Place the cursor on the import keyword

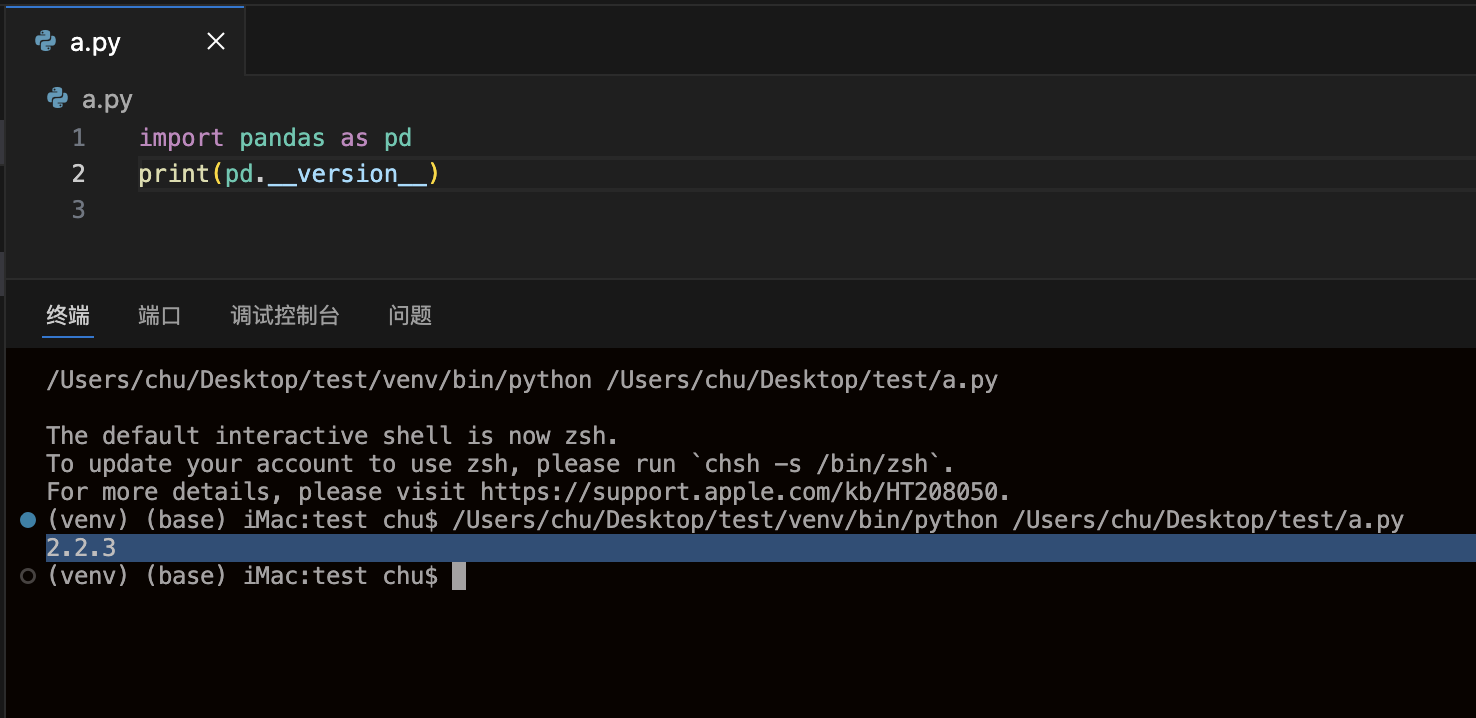coord(181,138)
